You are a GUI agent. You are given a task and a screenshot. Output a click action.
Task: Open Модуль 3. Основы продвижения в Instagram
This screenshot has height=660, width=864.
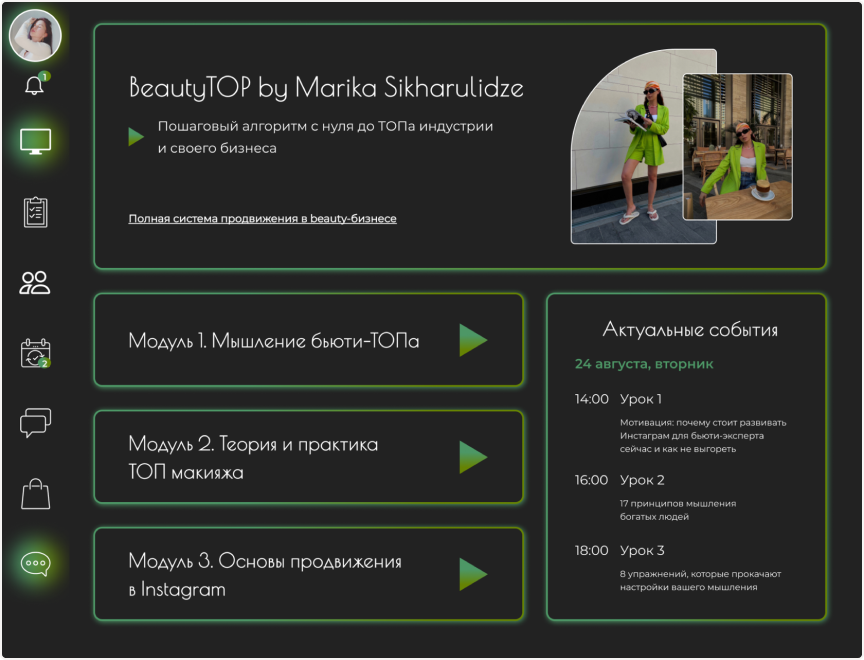click(309, 574)
